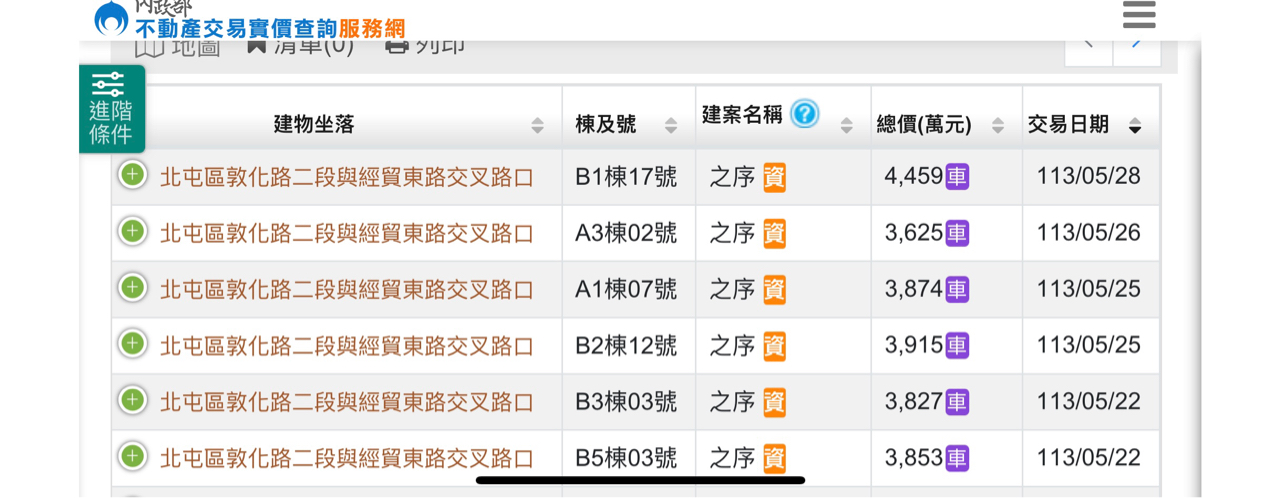Open address link for A1棟07號 row
Screen dimensions: 1280x498
[x=347, y=289]
